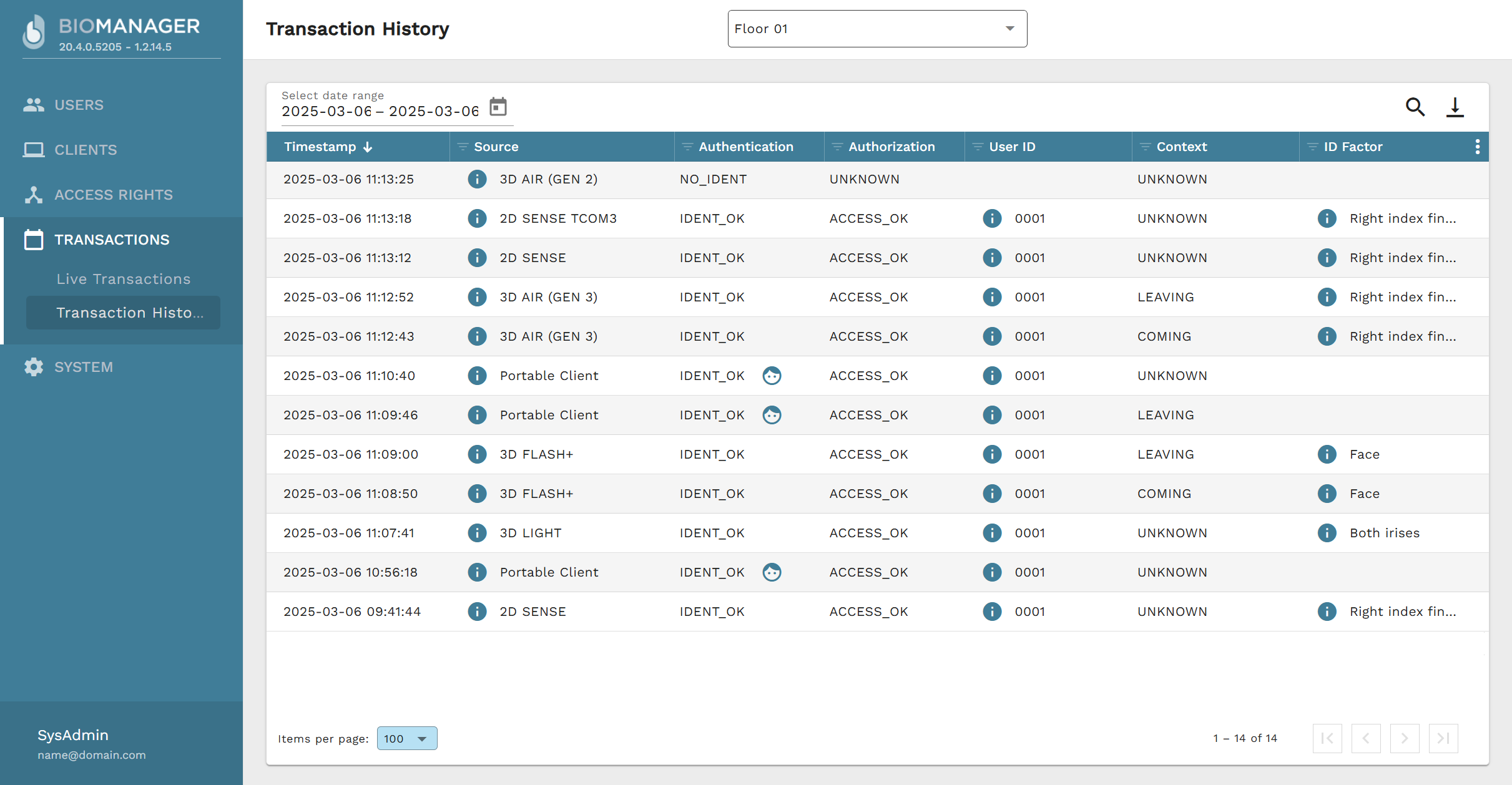Click the Authentication column filter icon
Image resolution: width=1512 pixels, height=785 pixels.
(x=687, y=147)
